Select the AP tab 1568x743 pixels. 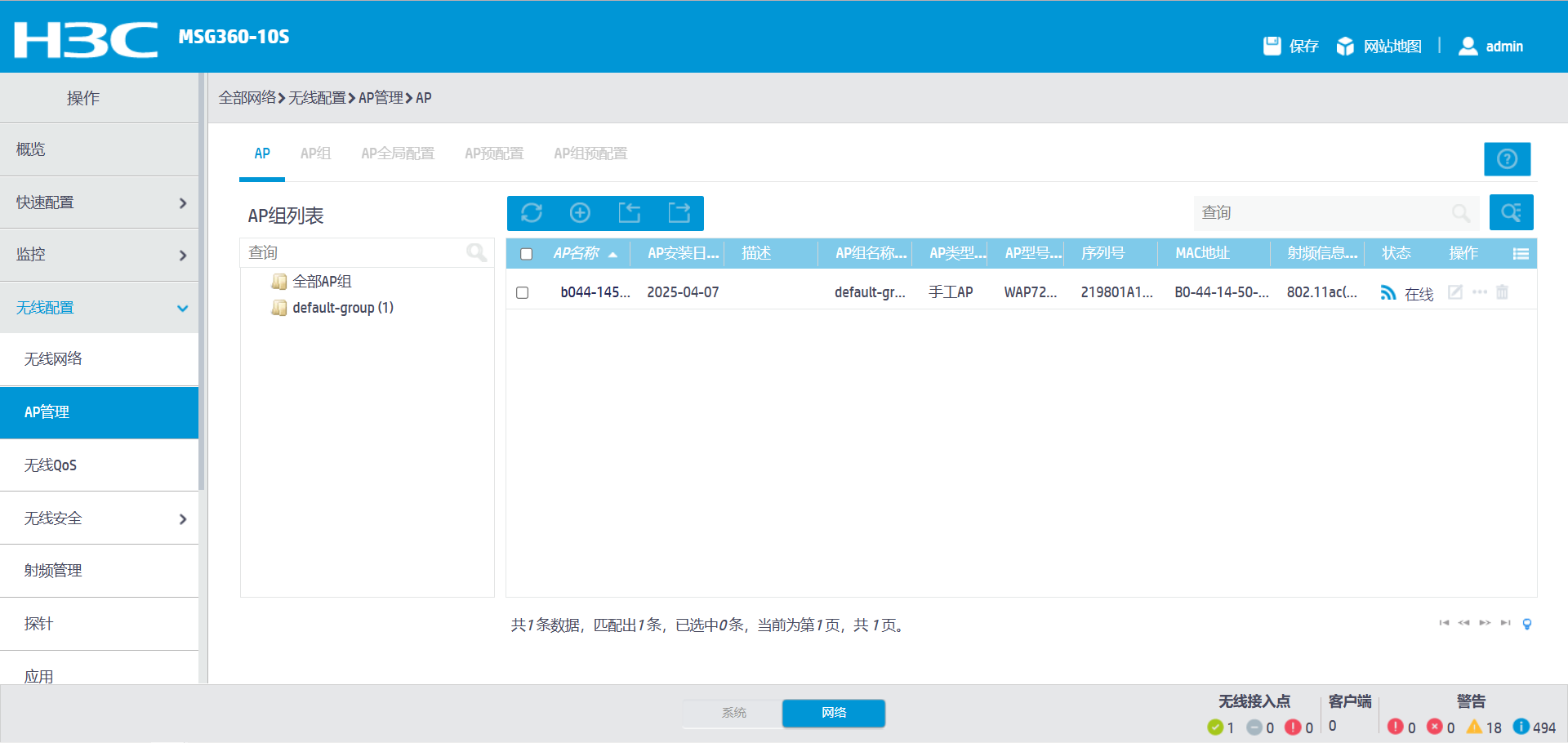pos(262,153)
